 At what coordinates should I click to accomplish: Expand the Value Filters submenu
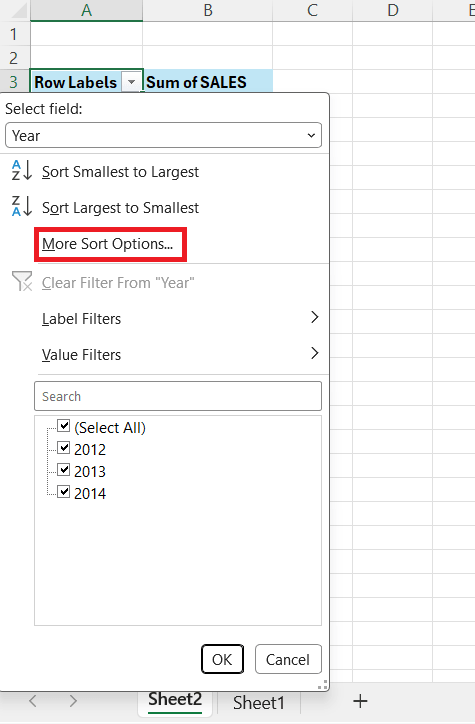click(180, 354)
